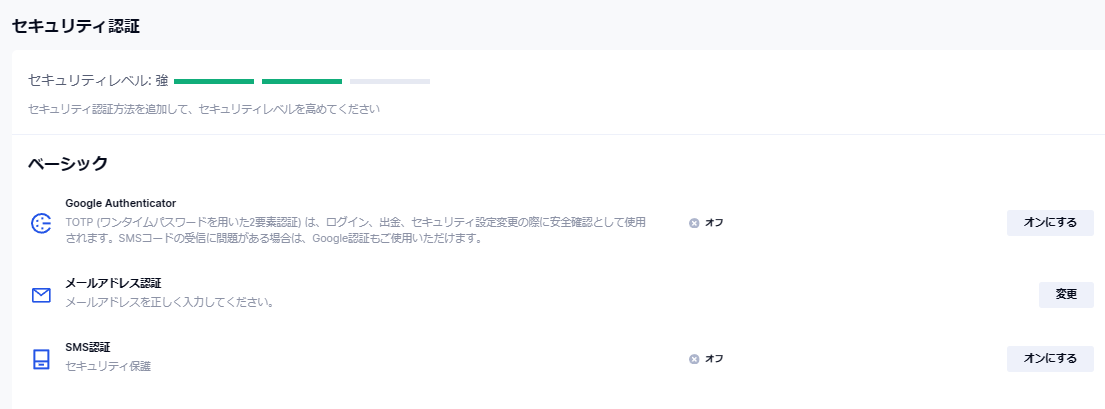Click the email envelope icon
The width and height of the screenshot is (1105, 409).
click(41, 295)
